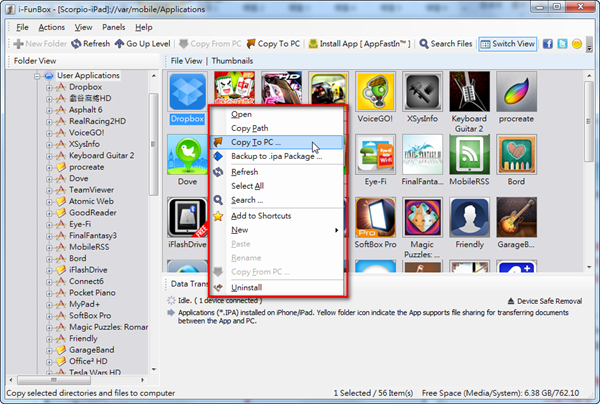
Task: Select TeamViewer in folder tree
Action: (91, 190)
